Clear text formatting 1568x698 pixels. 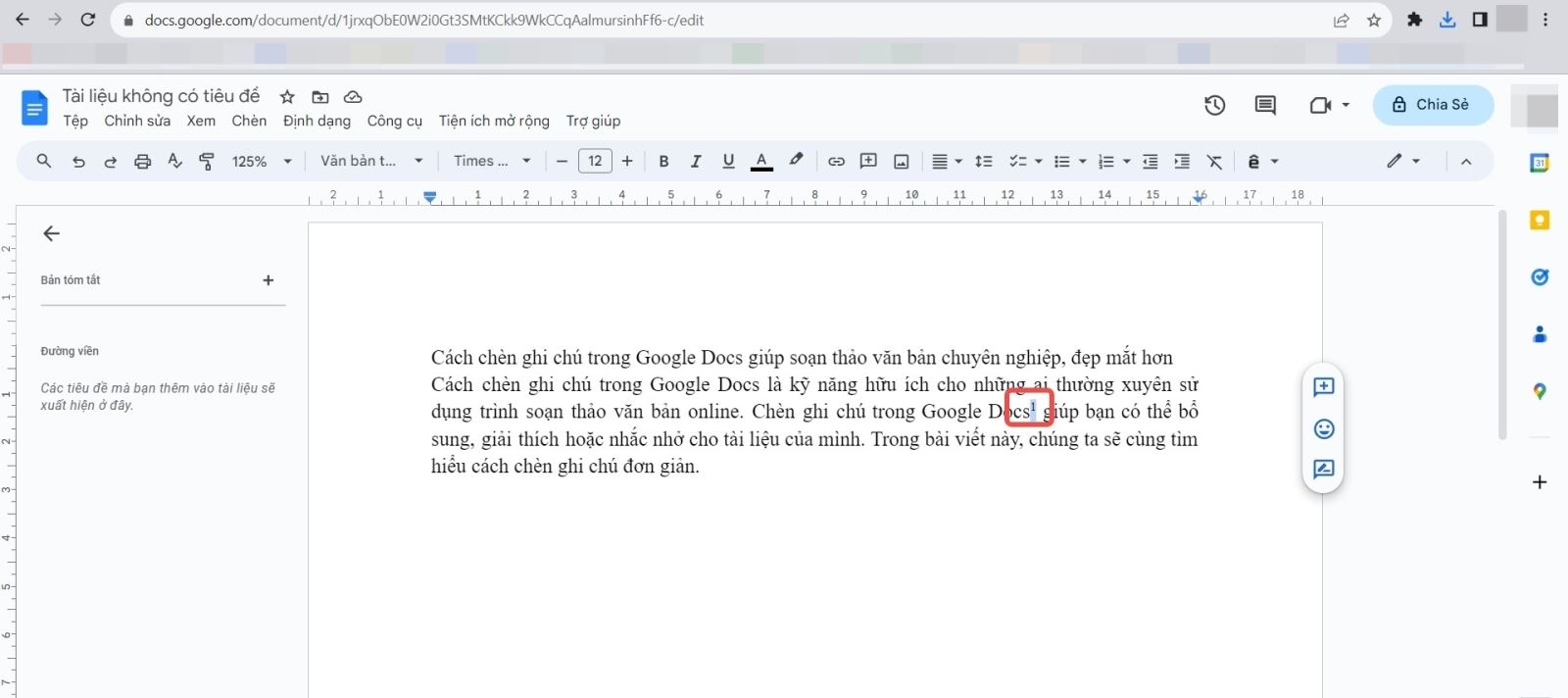pyautogui.click(x=1215, y=162)
